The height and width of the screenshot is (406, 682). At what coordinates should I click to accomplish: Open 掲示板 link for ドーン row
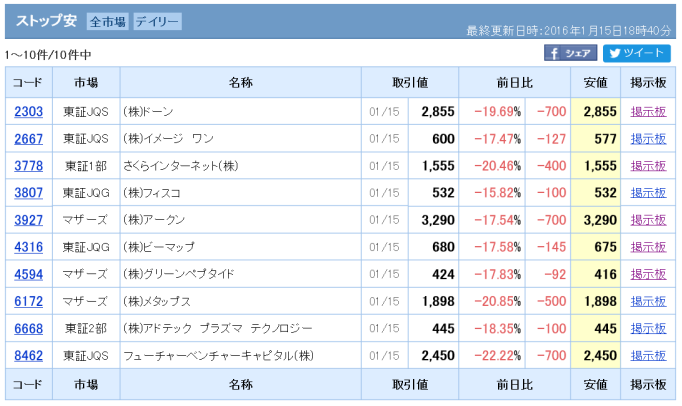click(648, 111)
